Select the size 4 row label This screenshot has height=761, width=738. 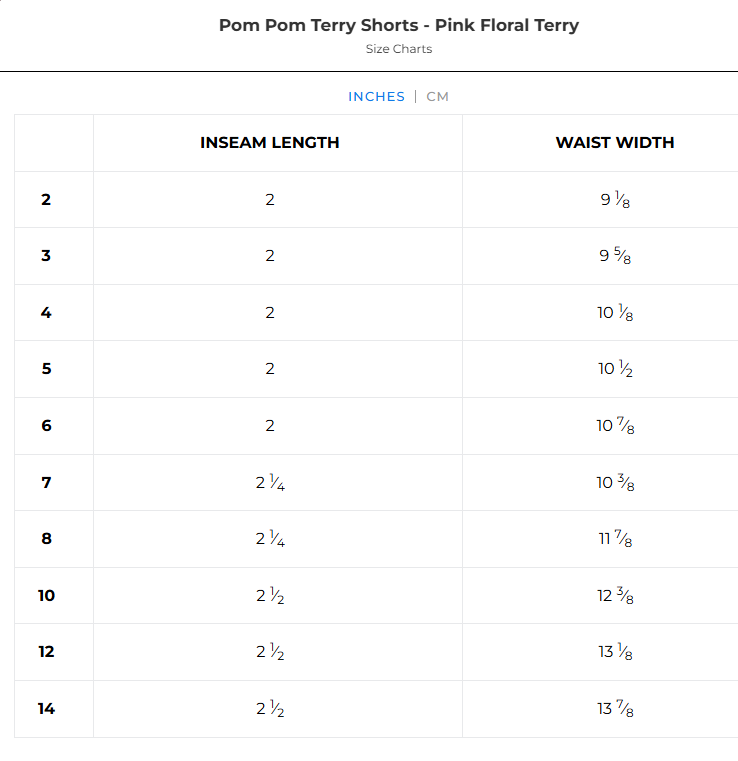coord(46,313)
